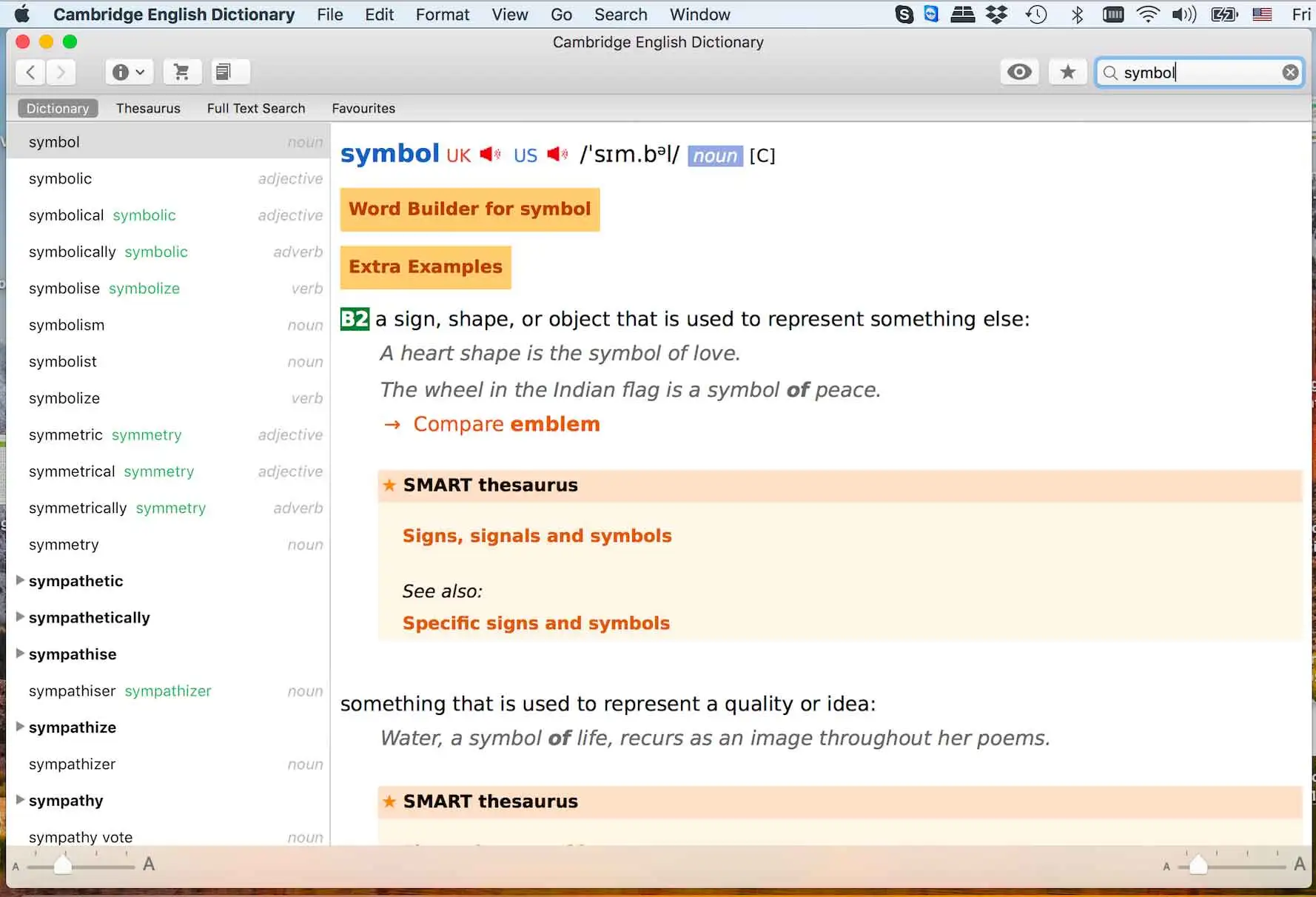Click the Wi-Fi menu bar icon
Viewport: 1316px width, 897px height.
(1148, 13)
